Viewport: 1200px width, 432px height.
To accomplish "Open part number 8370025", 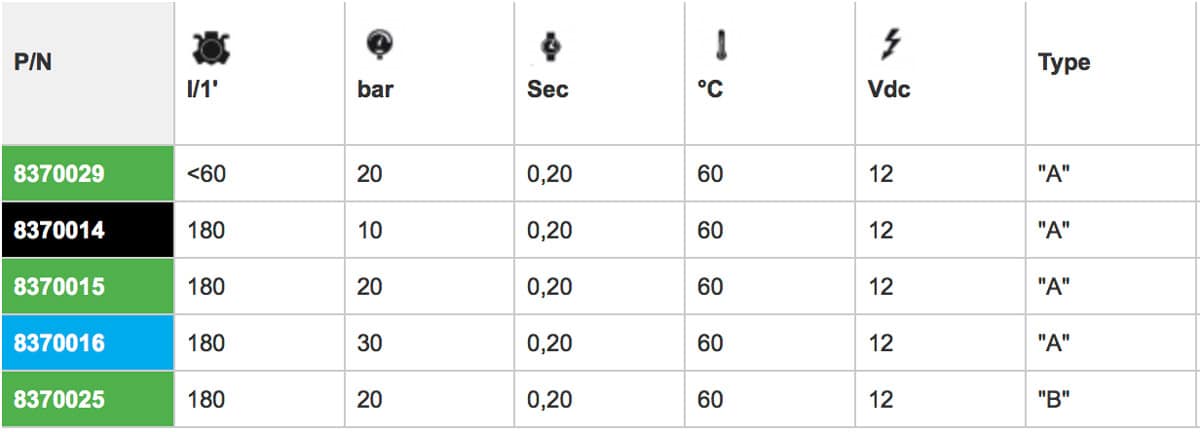I will 59,400.
